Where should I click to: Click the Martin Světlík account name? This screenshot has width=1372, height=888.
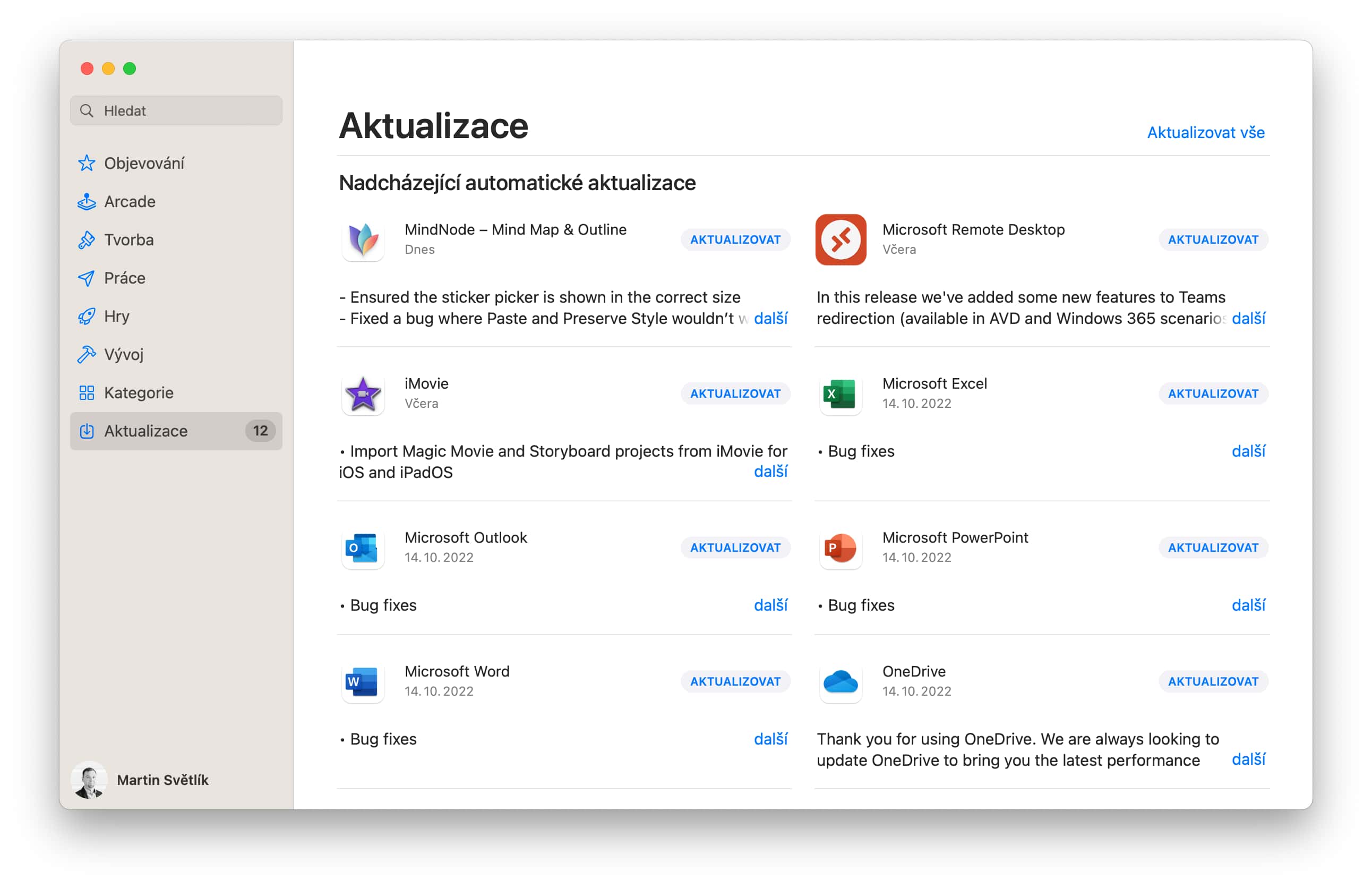pos(162,780)
